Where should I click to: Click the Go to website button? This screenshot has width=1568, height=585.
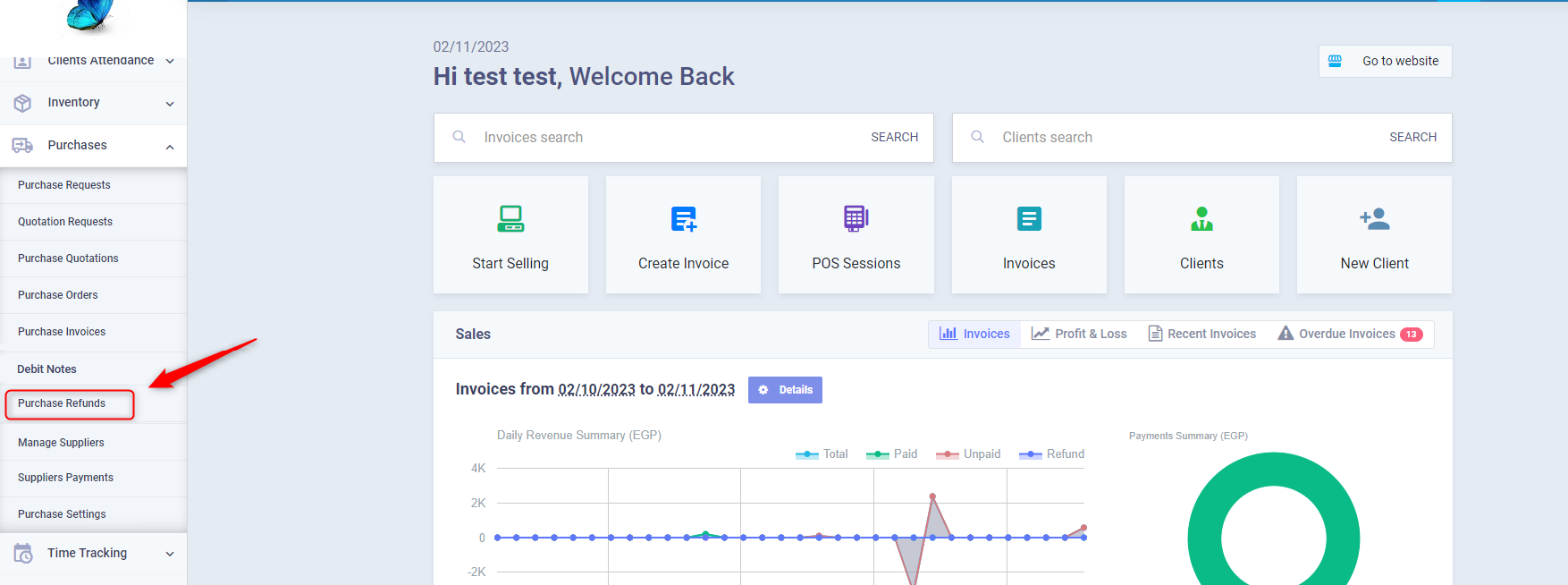click(1386, 61)
